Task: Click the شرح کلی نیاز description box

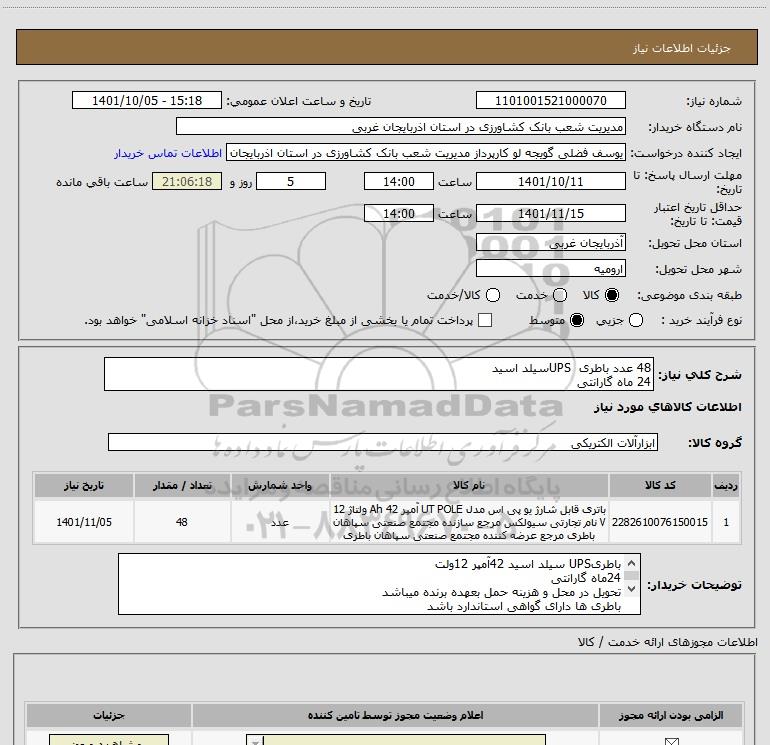Action: [379, 374]
